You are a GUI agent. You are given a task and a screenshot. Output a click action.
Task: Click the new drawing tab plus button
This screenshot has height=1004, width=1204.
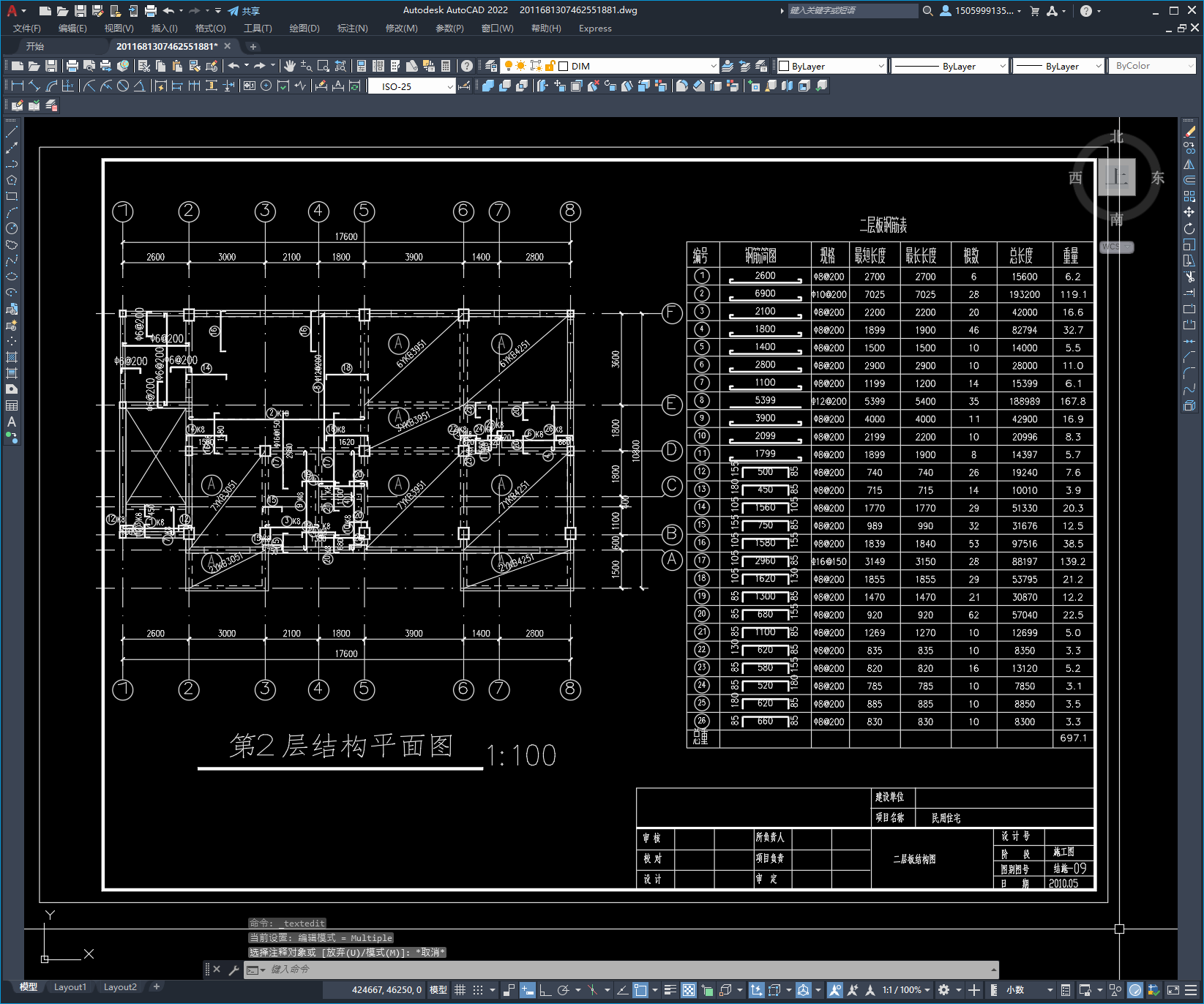point(253,47)
